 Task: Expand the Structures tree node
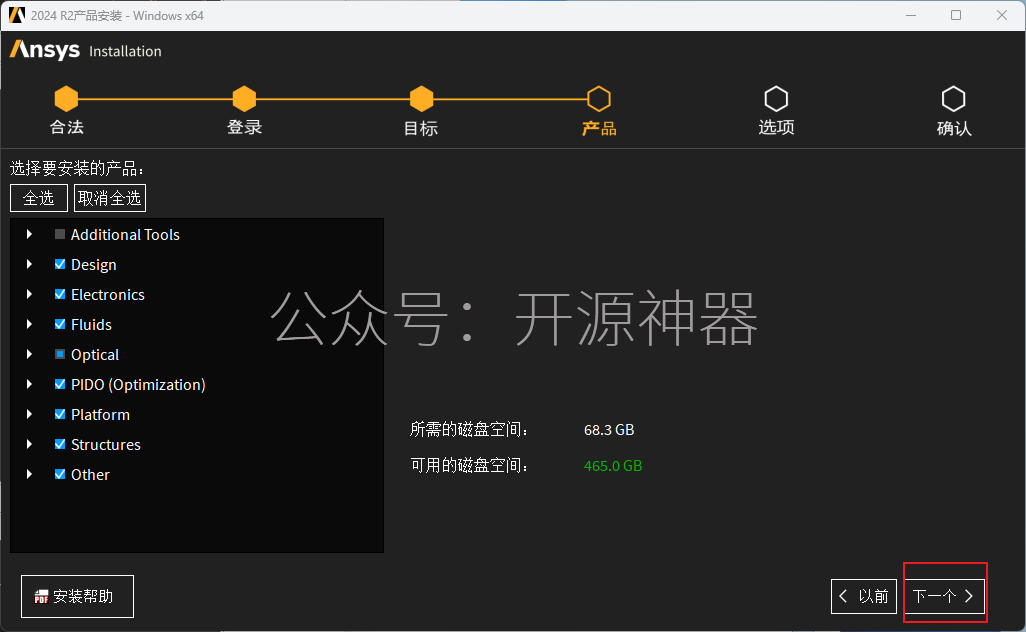tap(29, 444)
